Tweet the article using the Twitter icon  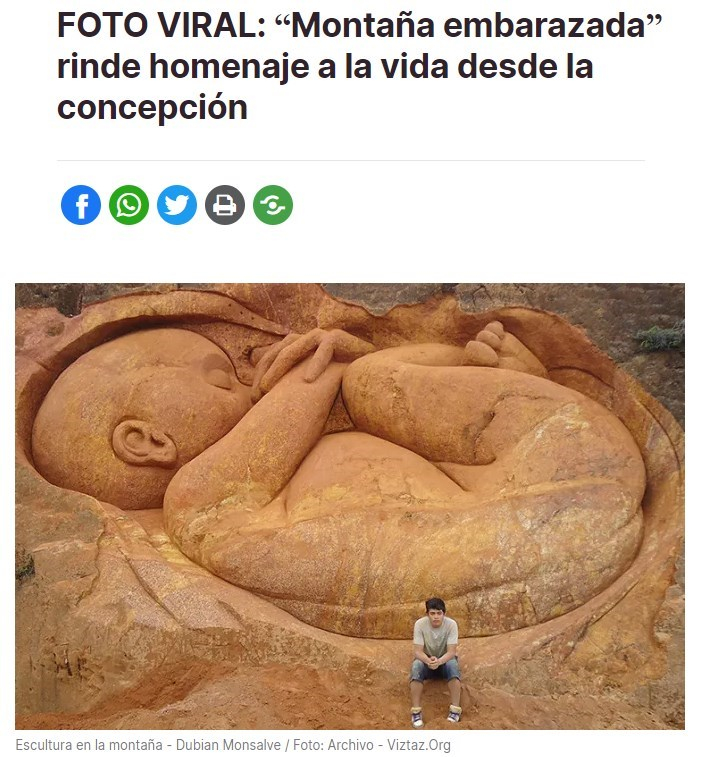point(177,205)
